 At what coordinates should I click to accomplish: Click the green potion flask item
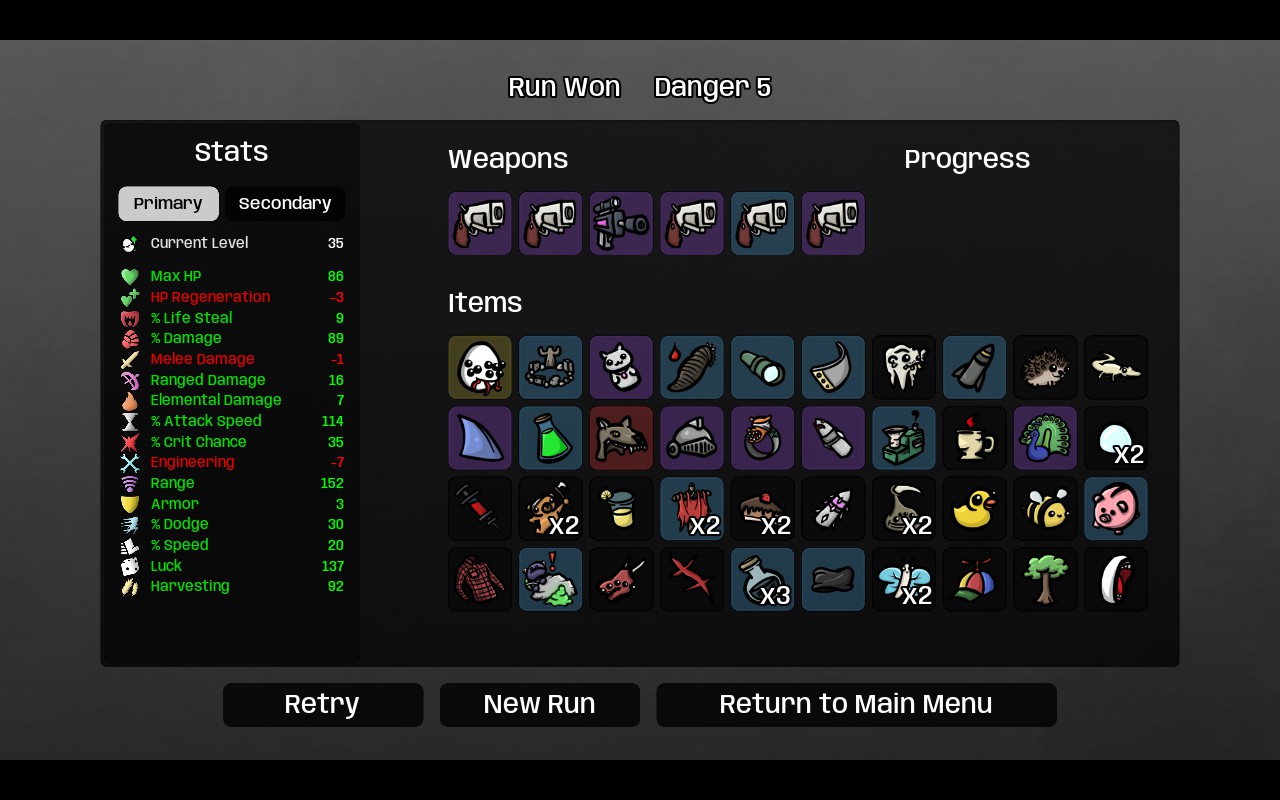click(x=550, y=437)
